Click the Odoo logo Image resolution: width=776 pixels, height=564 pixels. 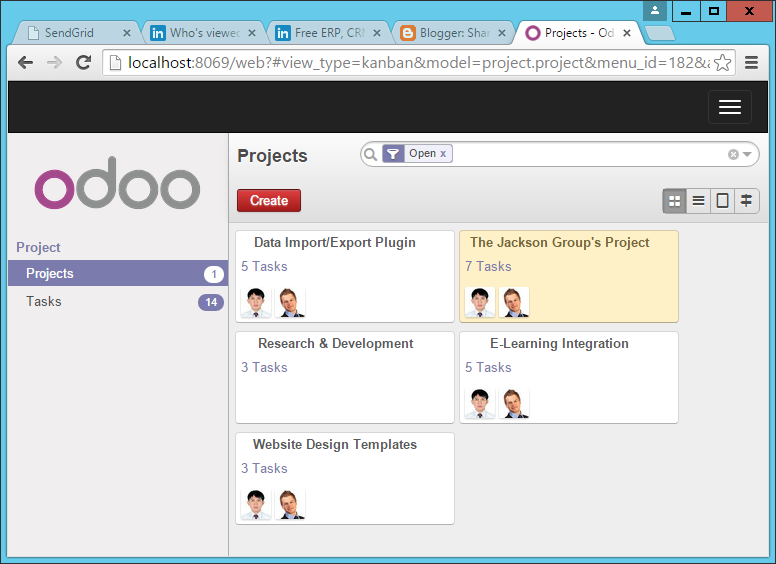(117, 183)
